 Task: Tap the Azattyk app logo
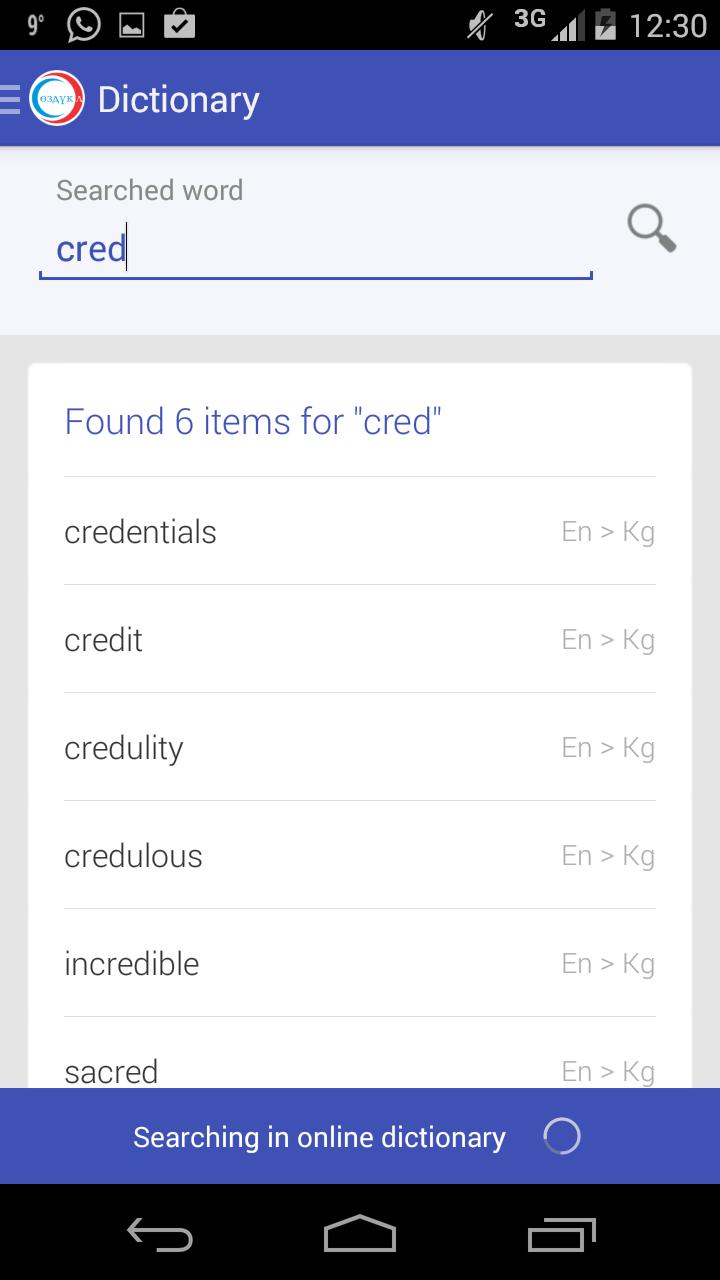pos(57,99)
